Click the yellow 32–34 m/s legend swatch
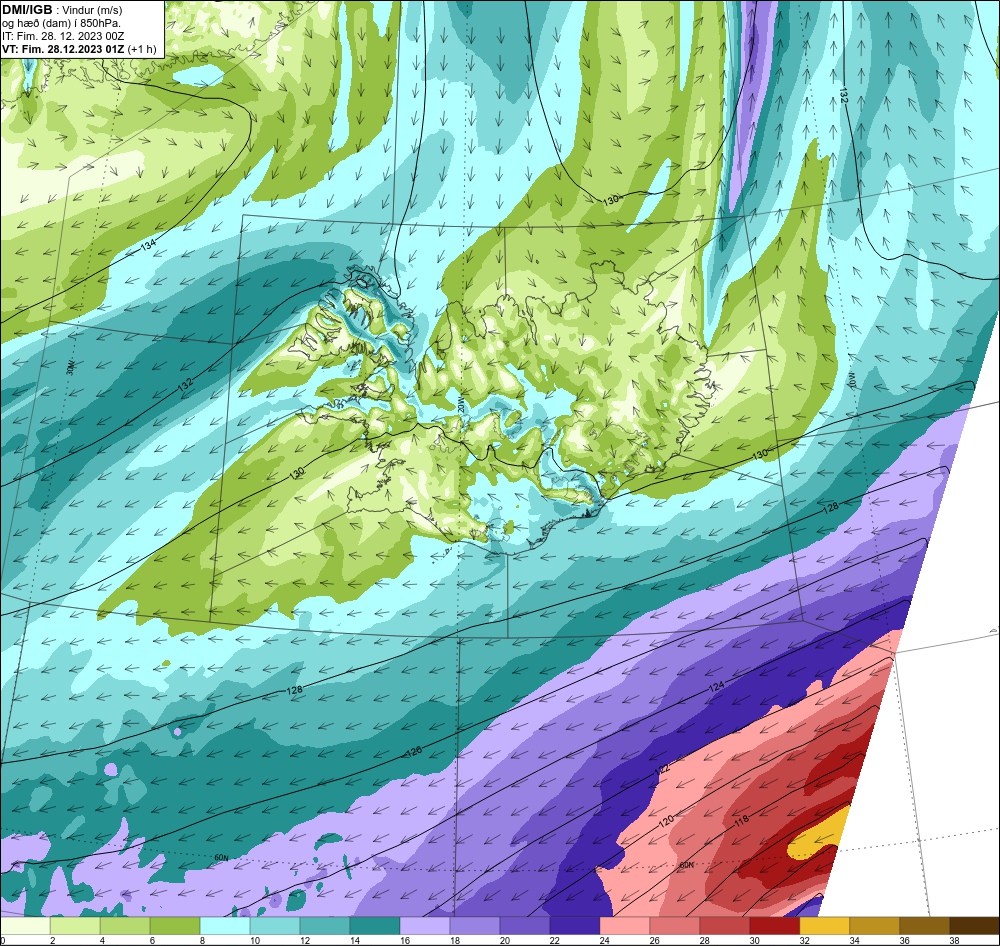The image size is (1000, 946). pyautogui.click(x=825, y=926)
